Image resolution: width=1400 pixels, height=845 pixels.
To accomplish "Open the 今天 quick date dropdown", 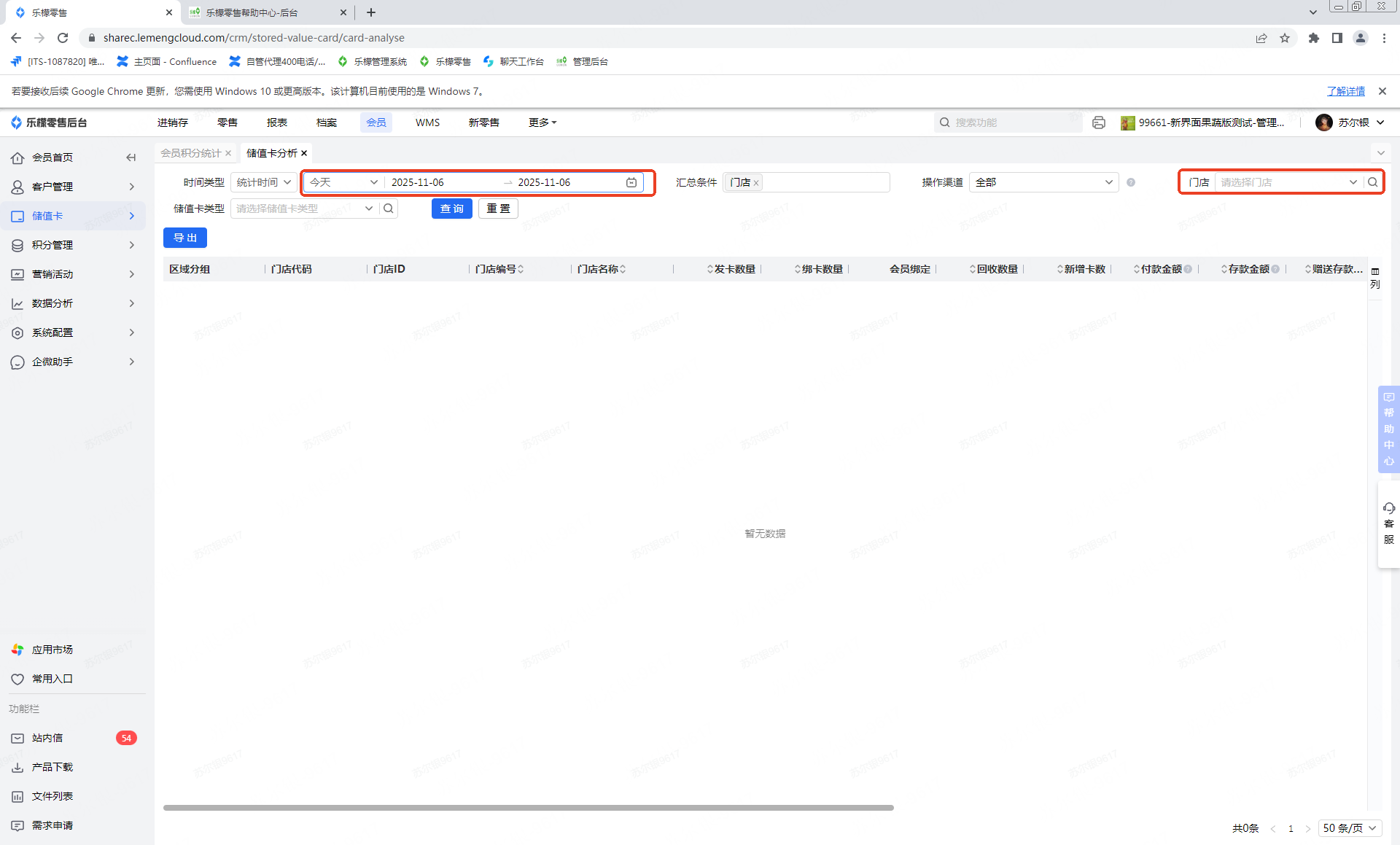I will point(343,182).
